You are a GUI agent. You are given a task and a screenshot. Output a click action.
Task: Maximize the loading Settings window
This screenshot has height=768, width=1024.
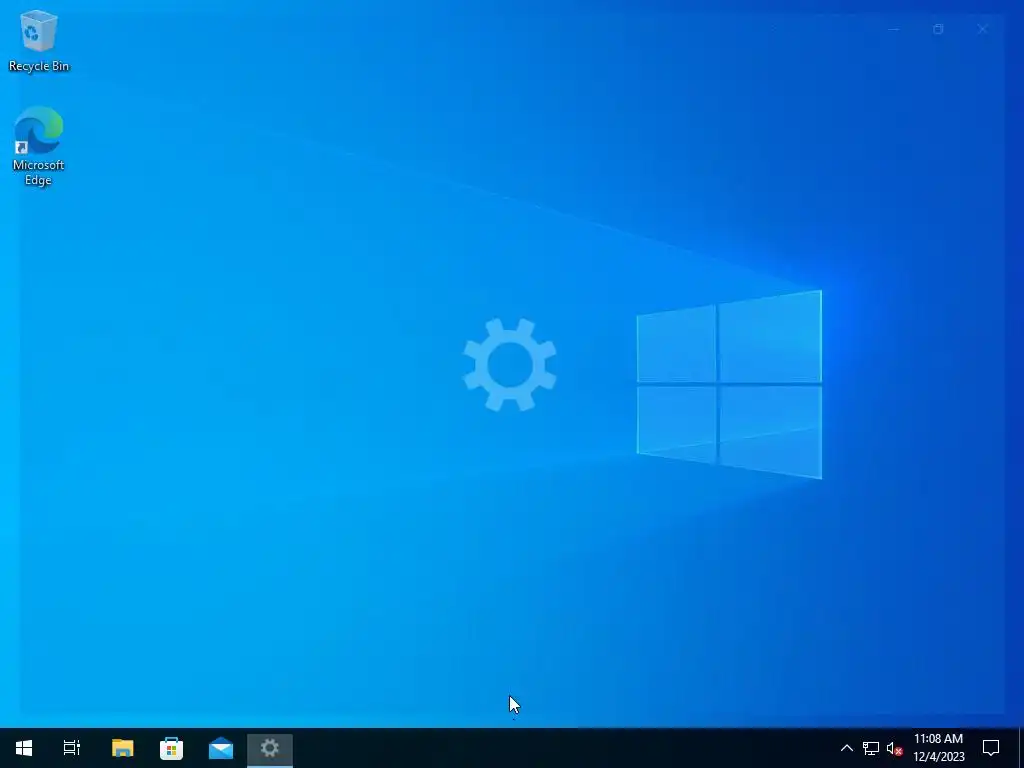tap(938, 29)
